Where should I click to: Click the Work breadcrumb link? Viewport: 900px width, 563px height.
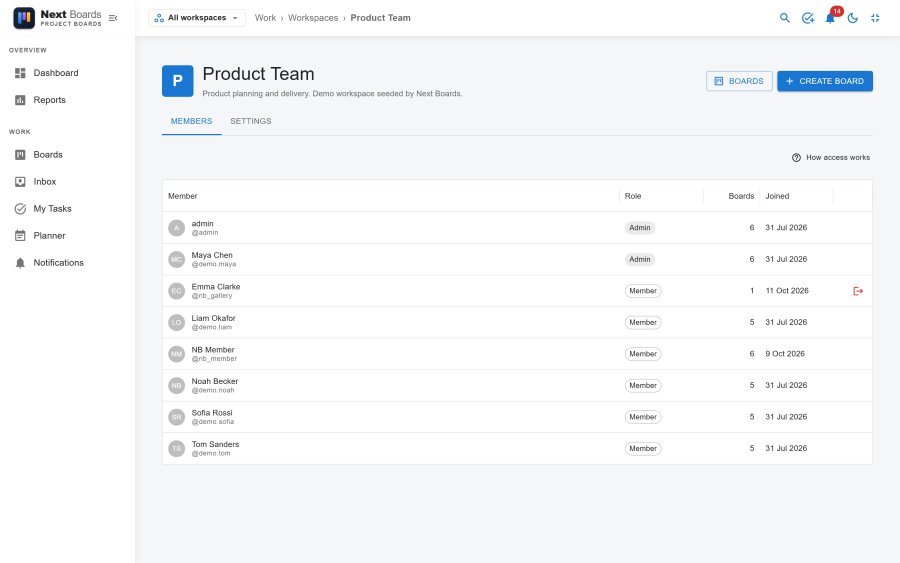[265, 18]
